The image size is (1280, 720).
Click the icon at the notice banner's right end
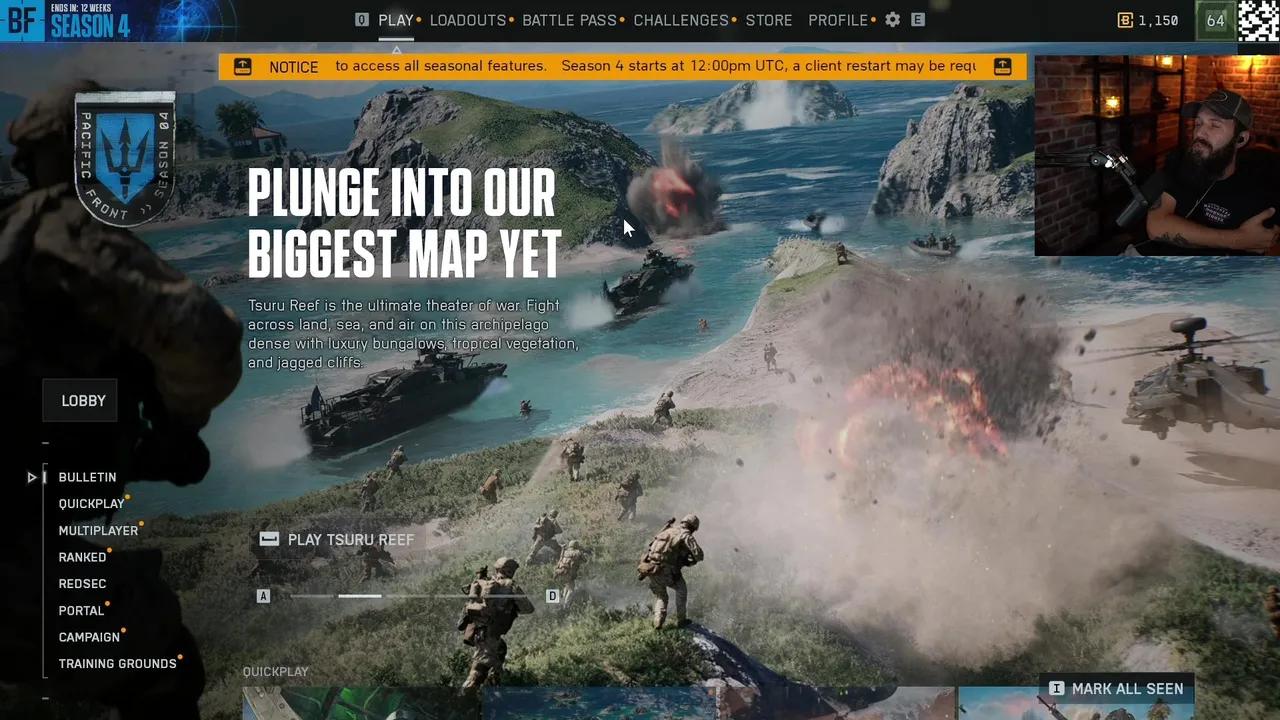point(1003,67)
